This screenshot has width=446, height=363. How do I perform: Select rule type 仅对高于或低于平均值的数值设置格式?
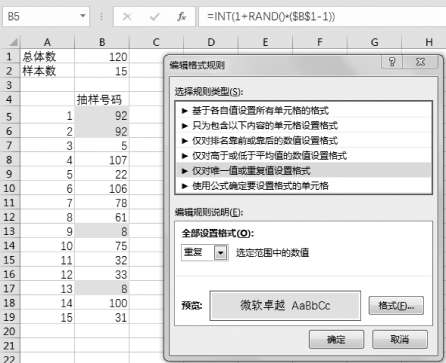(x=303, y=155)
